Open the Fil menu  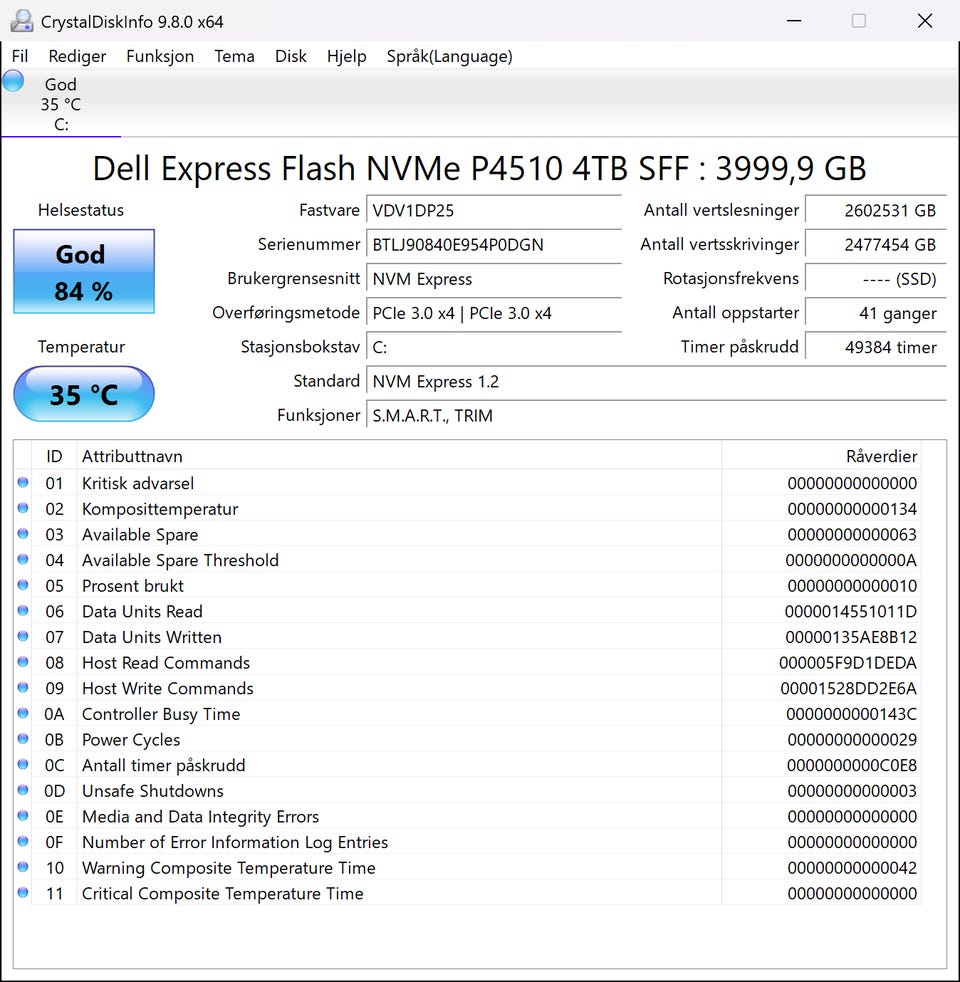(x=20, y=56)
